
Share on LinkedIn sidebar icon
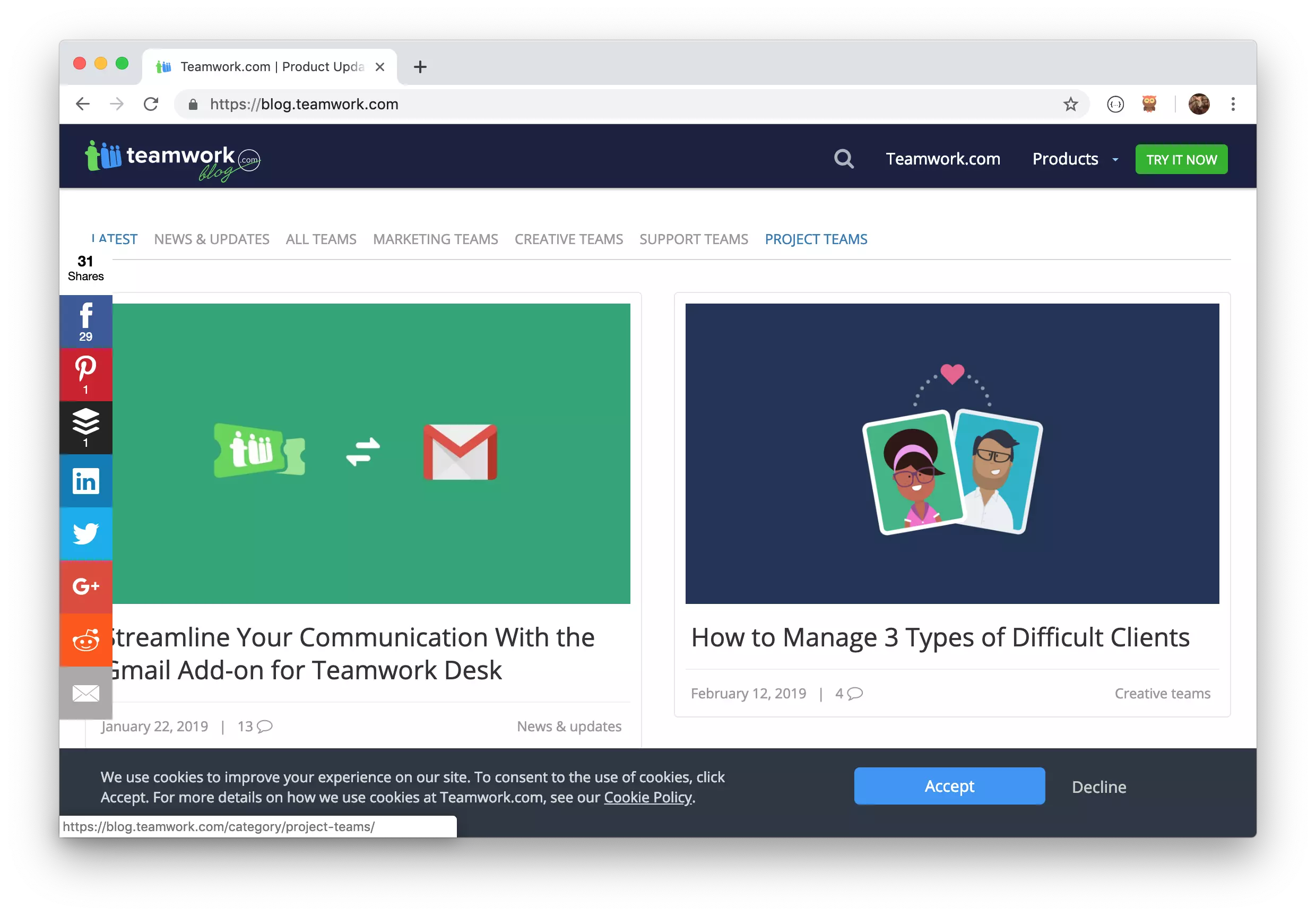pyautogui.click(x=85, y=480)
